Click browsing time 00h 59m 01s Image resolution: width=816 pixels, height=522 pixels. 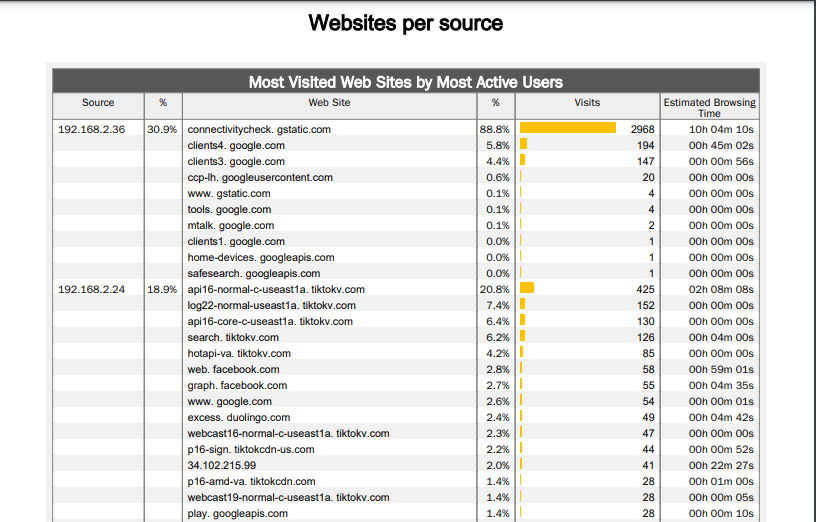[721, 370]
